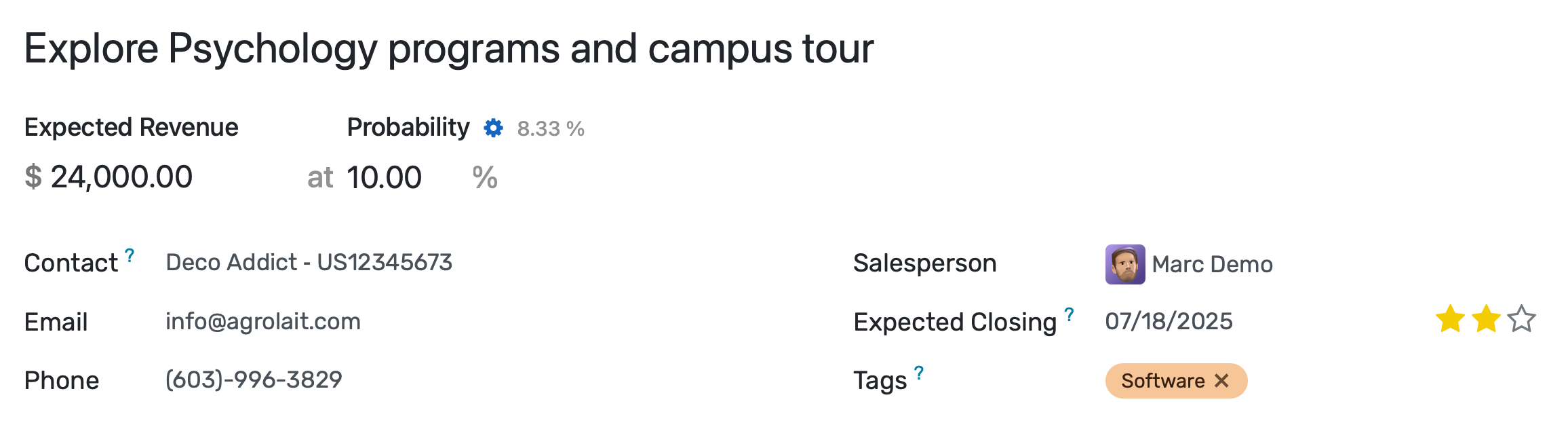Edit expected revenue amount 24,000.00
1568x425 pixels.
tap(122, 178)
